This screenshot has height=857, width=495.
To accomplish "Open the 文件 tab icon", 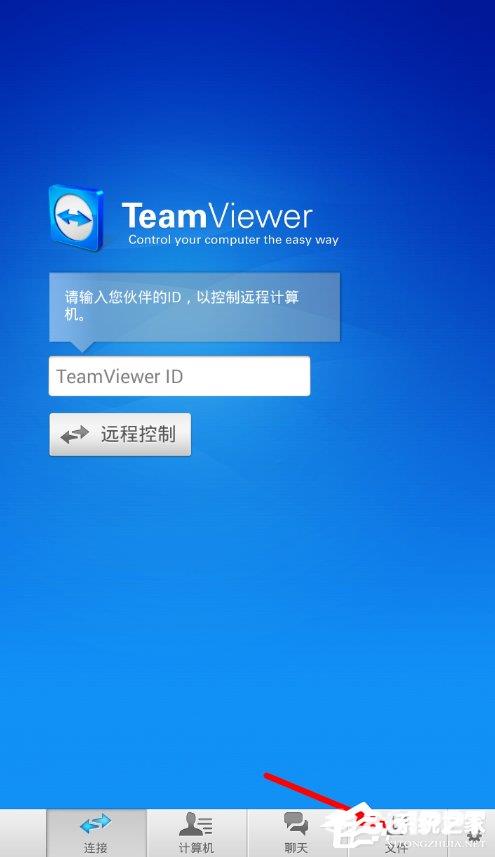I will point(395,824).
